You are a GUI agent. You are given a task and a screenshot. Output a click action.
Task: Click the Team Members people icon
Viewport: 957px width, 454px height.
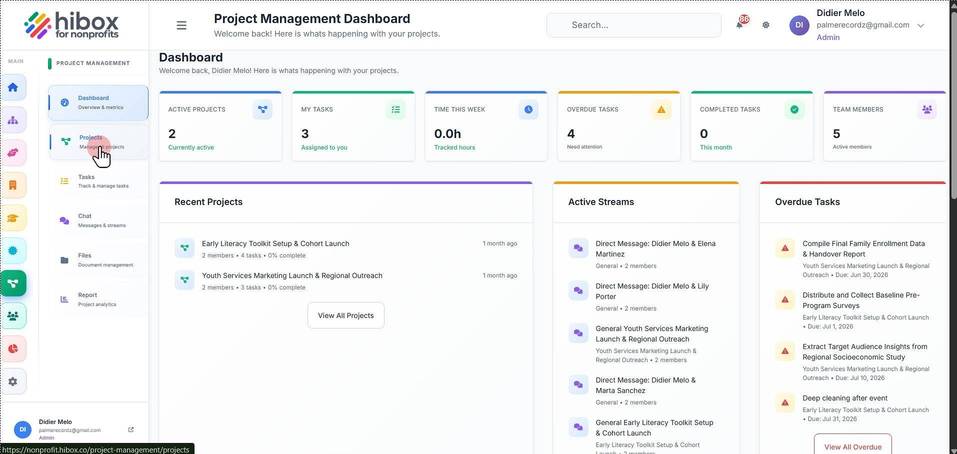927,110
